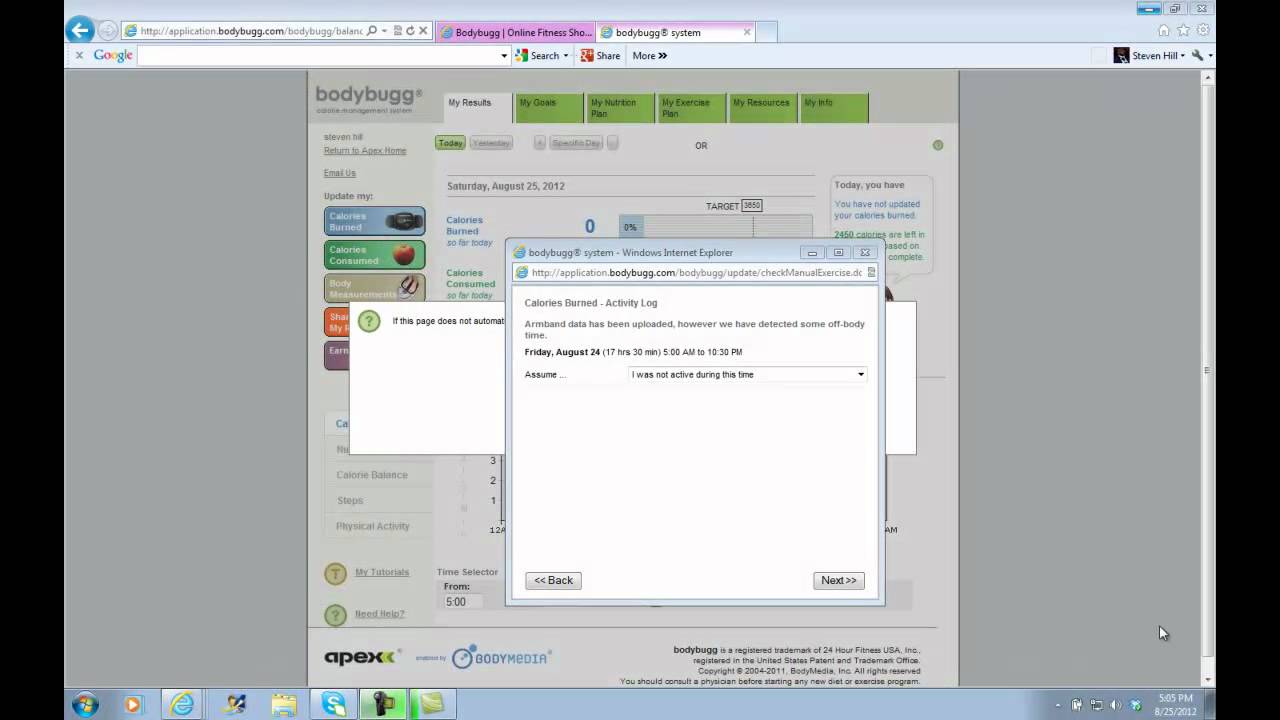
Task: Click the Next >> button
Action: coord(839,580)
